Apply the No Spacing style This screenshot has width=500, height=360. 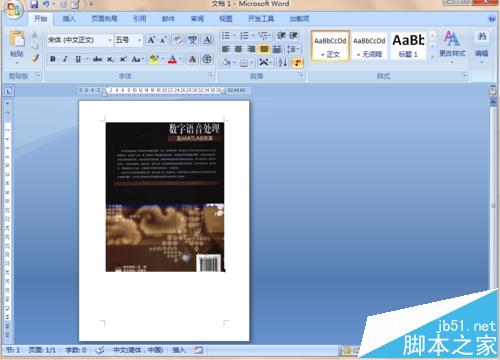point(369,45)
